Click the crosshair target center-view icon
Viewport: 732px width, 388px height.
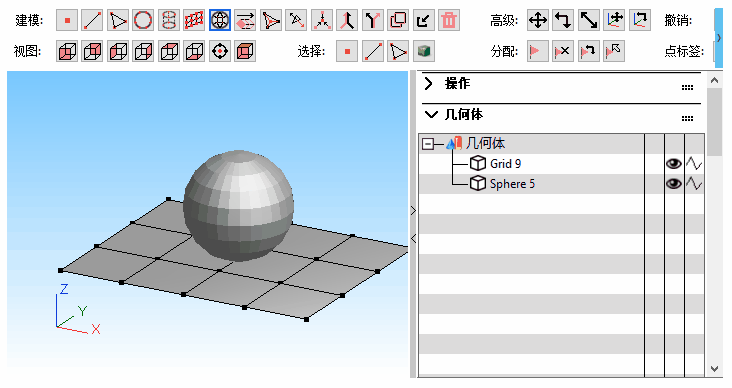[x=220, y=51]
